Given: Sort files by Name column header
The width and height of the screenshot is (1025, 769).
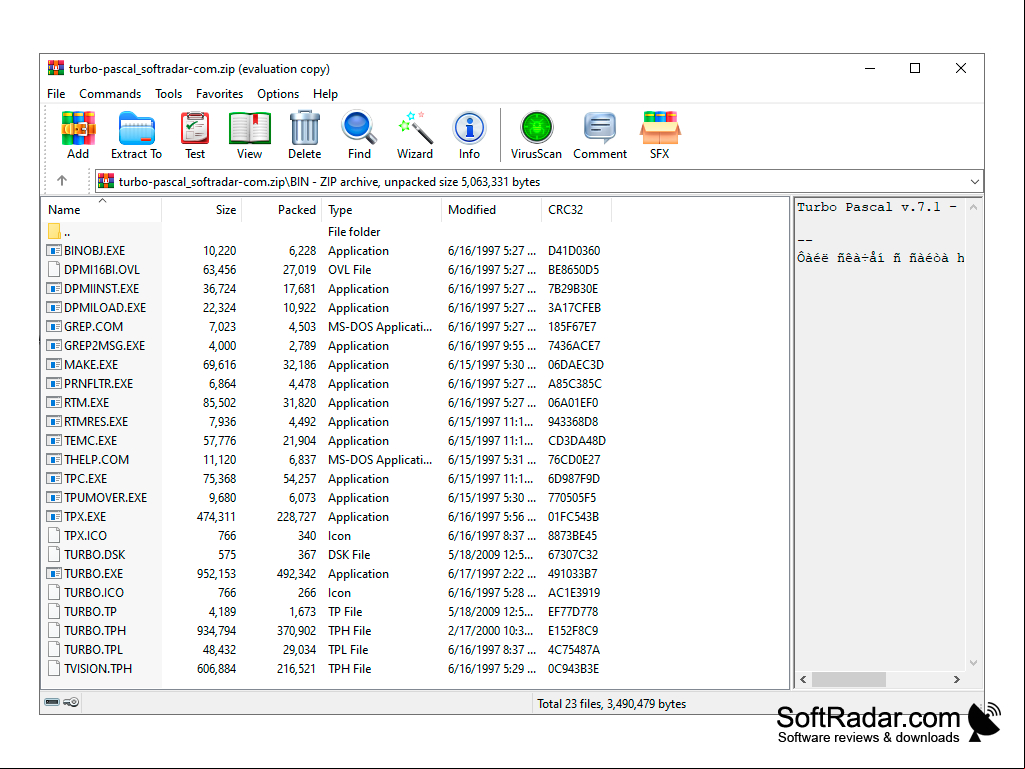Looking at the screenshot, I should pos(101,209).
